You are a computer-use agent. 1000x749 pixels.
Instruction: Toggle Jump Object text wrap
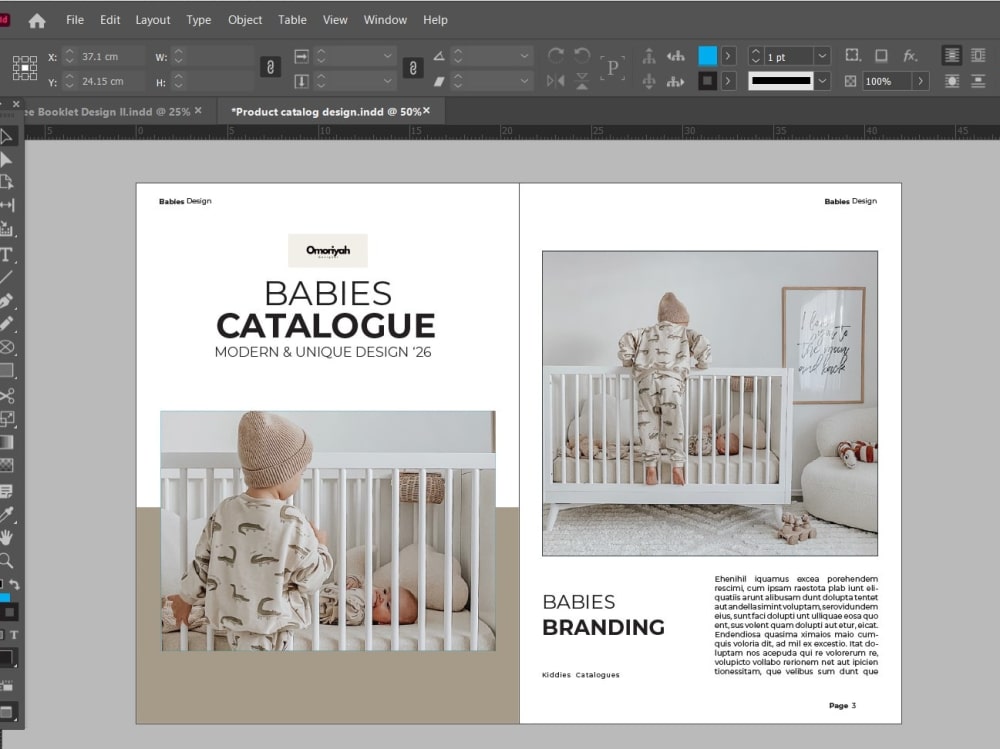pos(978,81)
